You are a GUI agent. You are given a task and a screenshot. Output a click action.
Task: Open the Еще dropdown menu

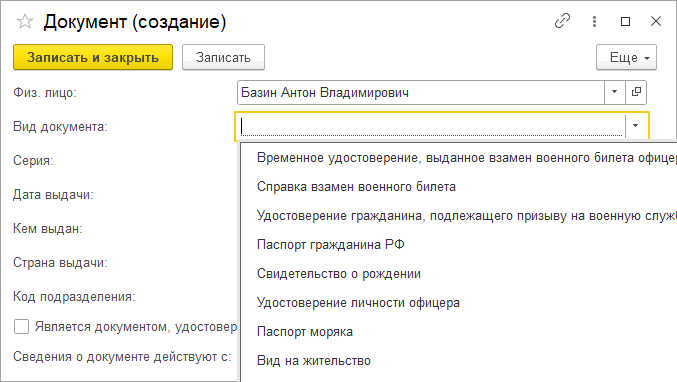pyautogui.click(x=626, y=57)
